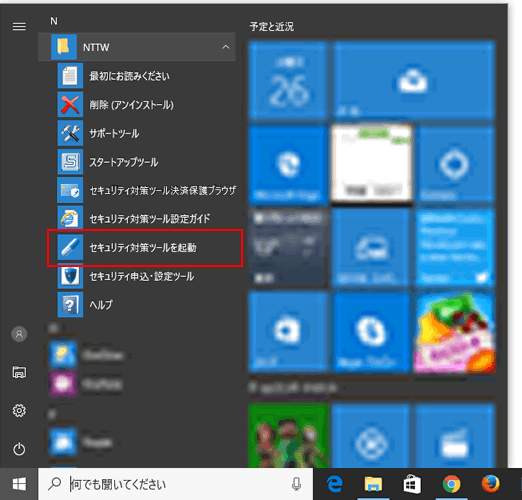The width and height of the screenshot is (522, 500).
Task: Jump to letter N section header
Action: (54, 21)
